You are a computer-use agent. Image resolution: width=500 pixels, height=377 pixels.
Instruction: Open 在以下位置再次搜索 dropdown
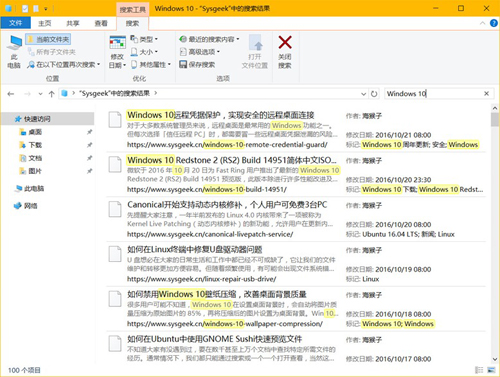64,65
